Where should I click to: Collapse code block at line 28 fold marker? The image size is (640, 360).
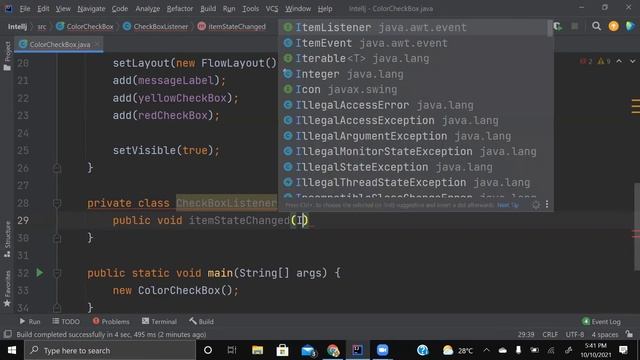coord(57,203)
